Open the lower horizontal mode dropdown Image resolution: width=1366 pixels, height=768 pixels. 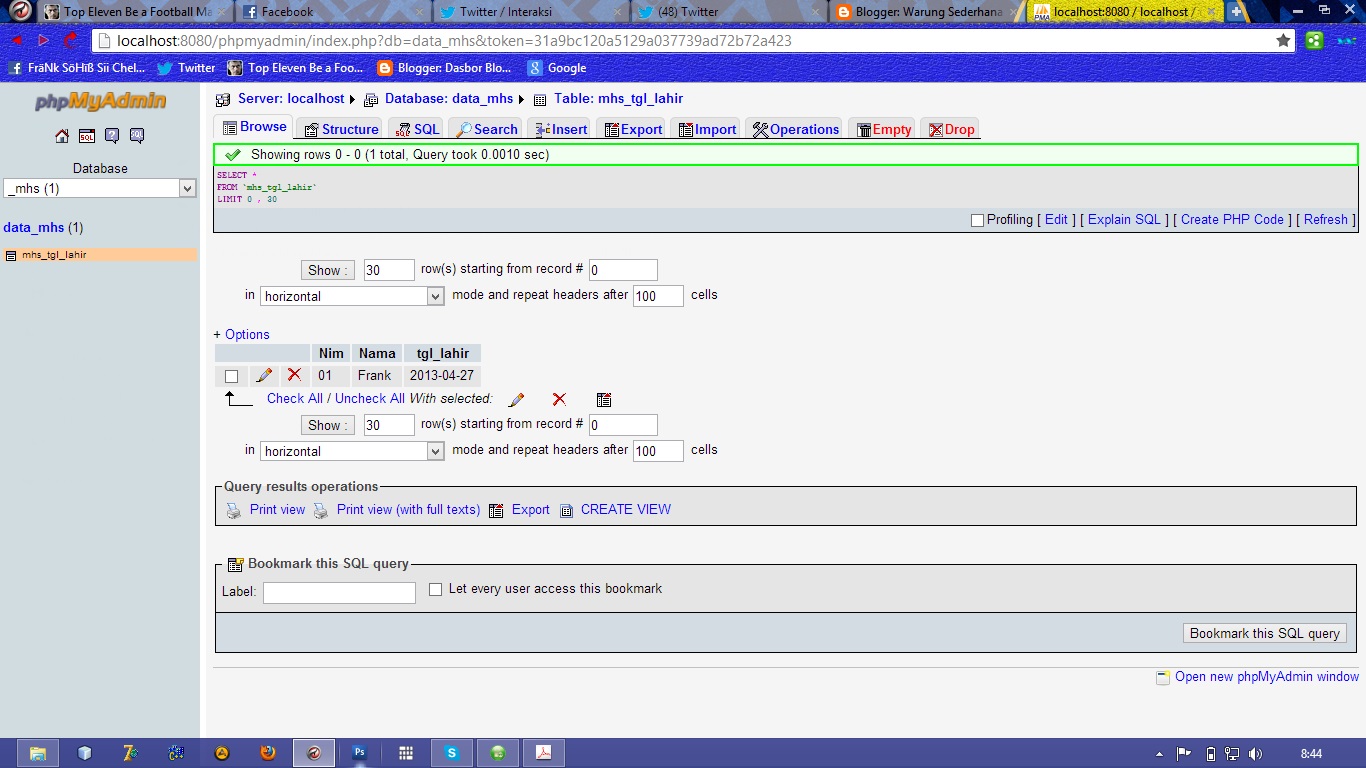pyautogui.click(x=352, y=451)
